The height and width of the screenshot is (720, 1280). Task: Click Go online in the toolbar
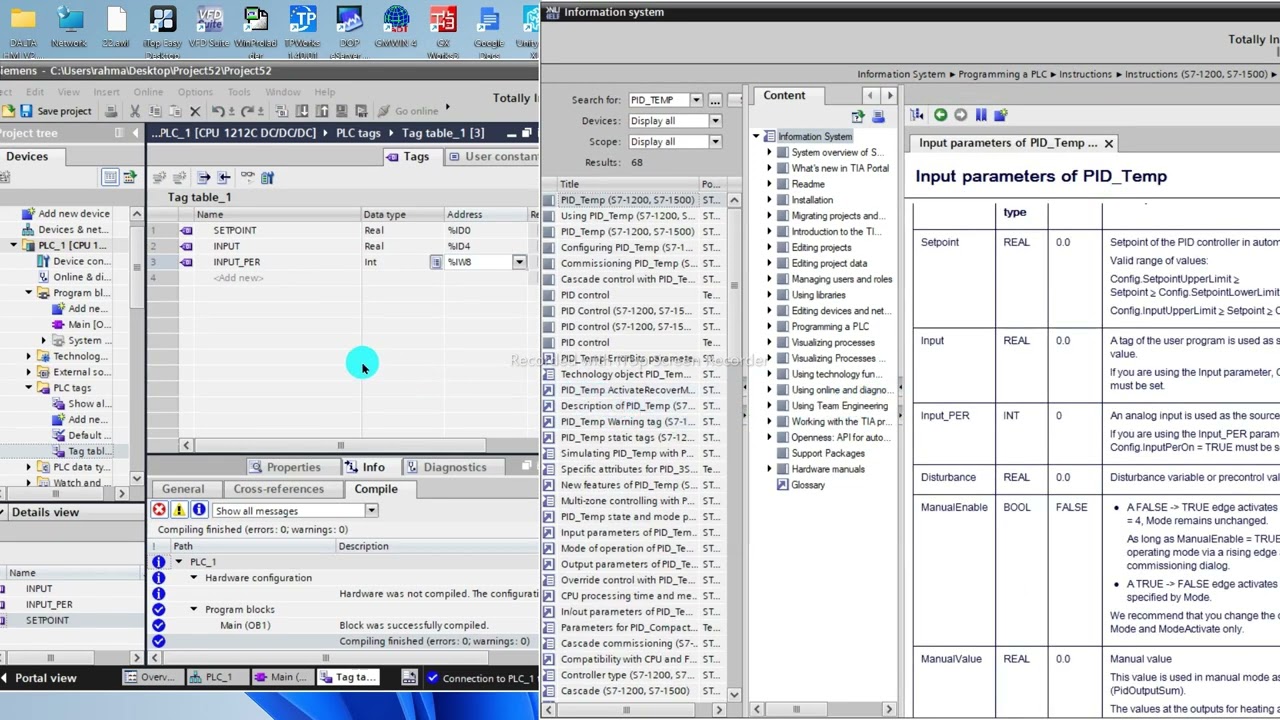(x=407, y=111)
